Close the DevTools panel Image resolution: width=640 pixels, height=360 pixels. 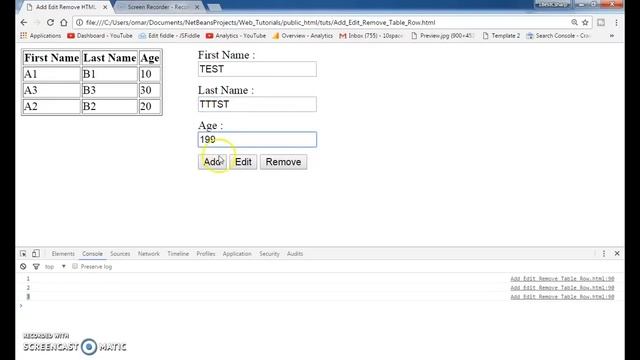(617, 253)
